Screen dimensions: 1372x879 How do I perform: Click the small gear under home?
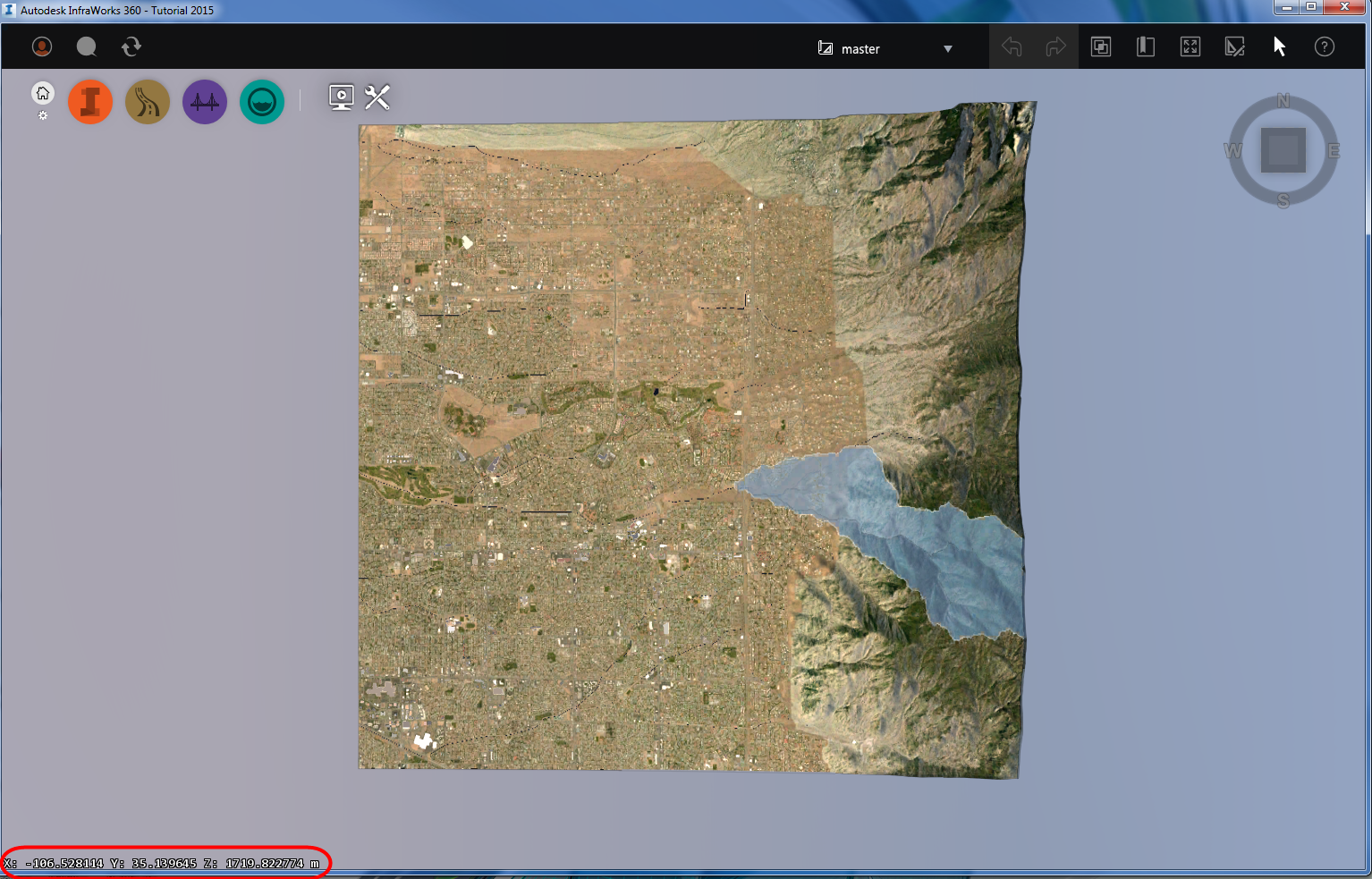point(43,115)
